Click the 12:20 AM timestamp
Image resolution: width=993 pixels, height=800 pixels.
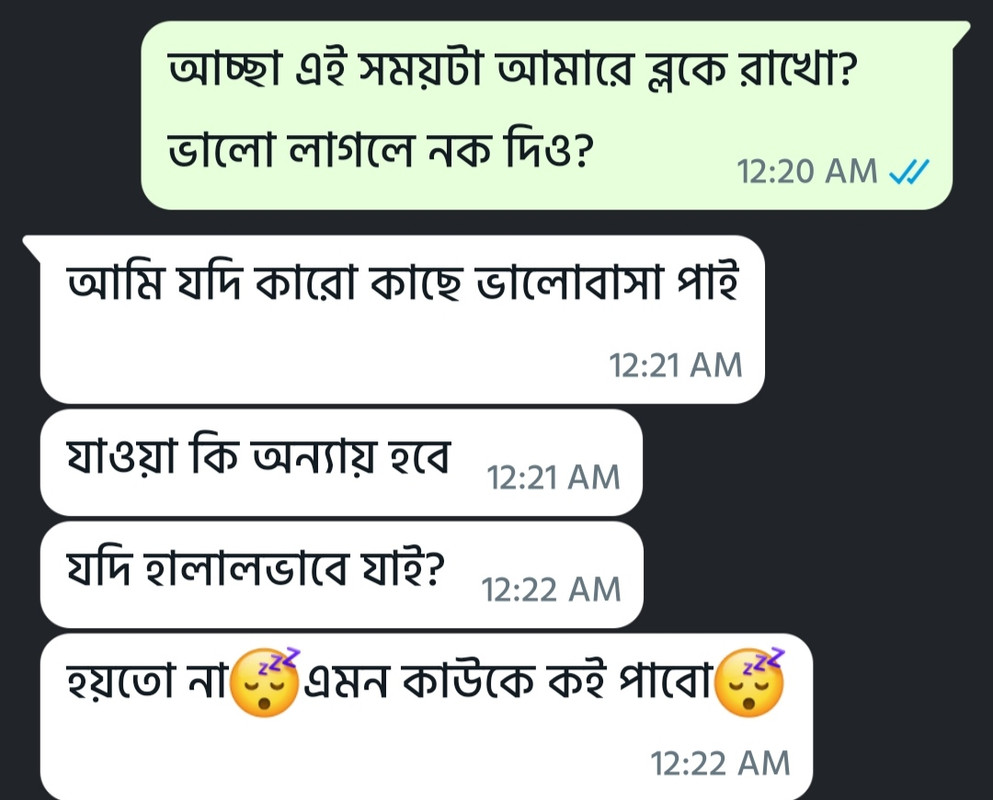(x=807, y=171)
